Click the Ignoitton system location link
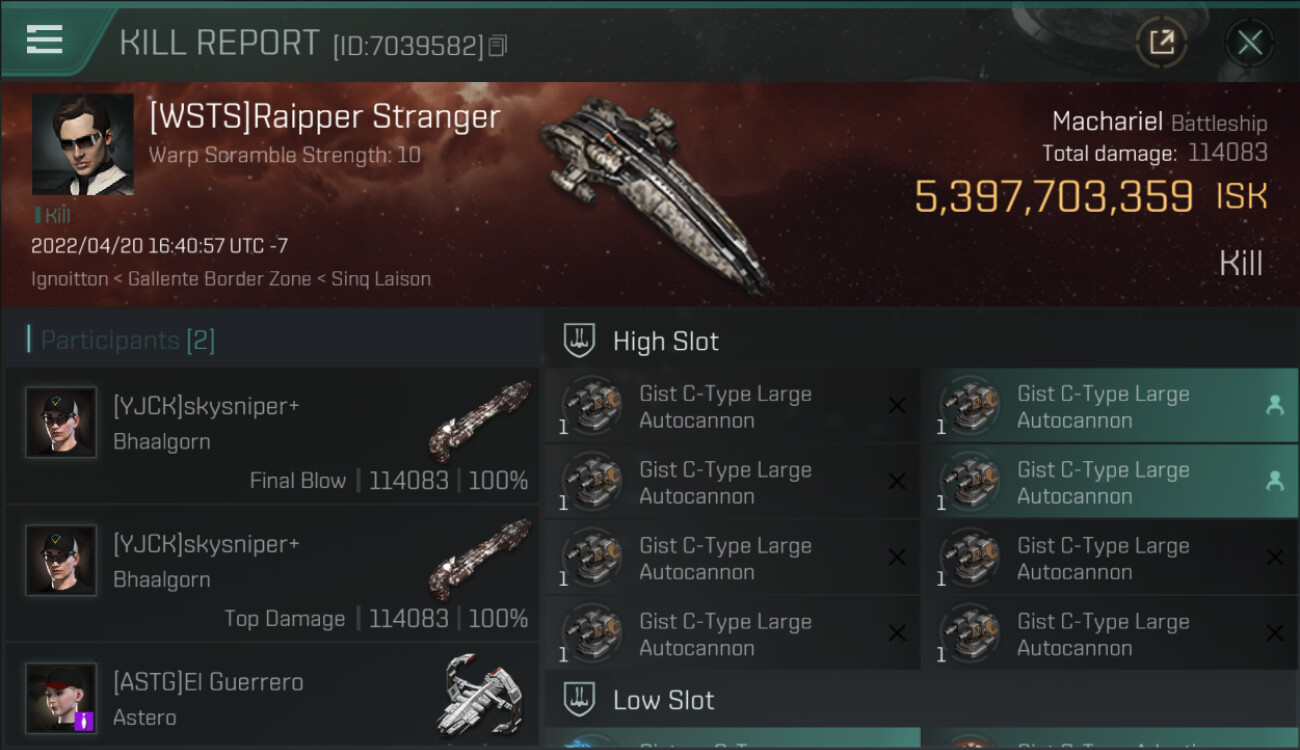The image size is (1300, 750). click(69, 279)
